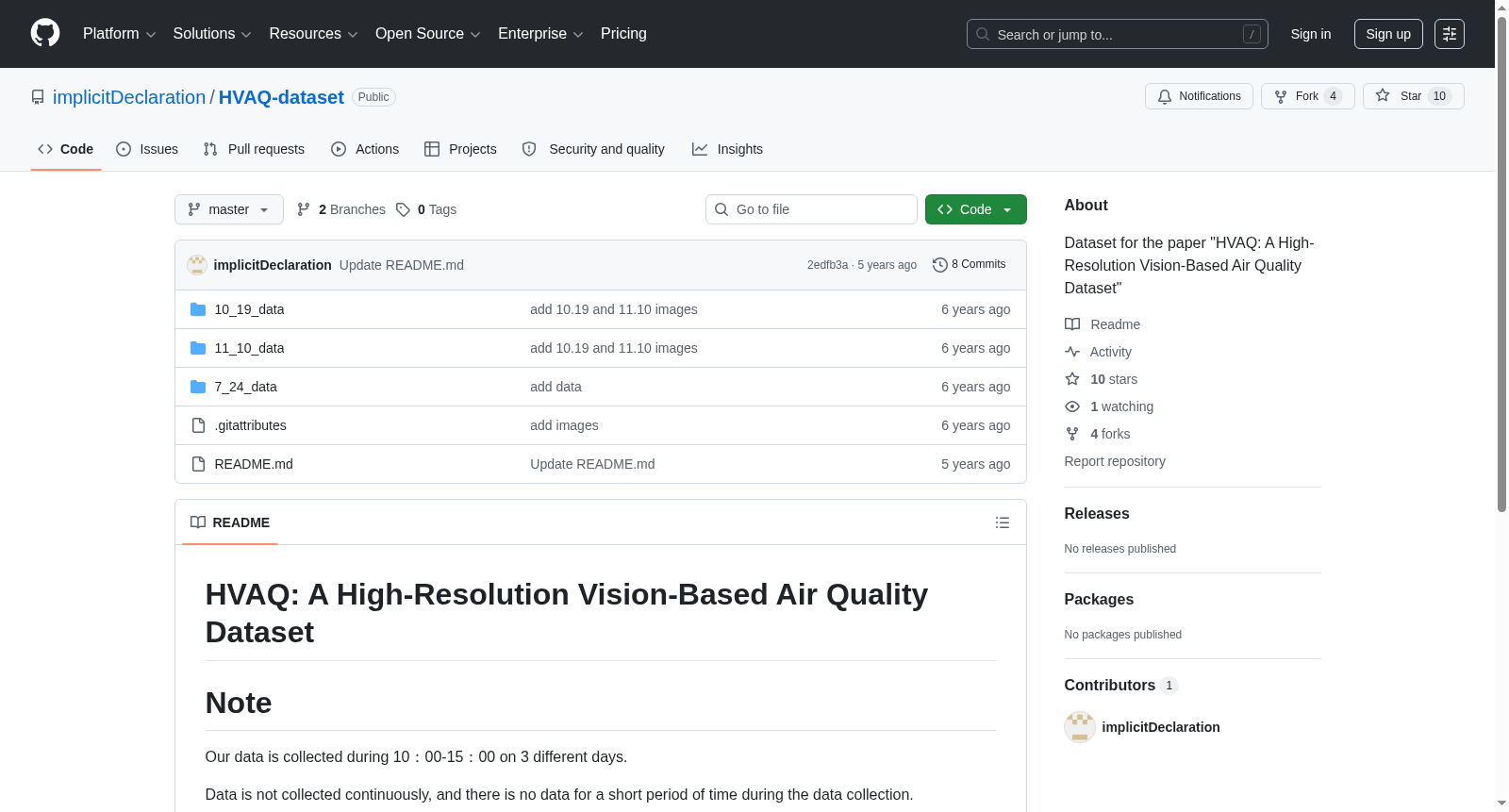This screenshot has height=812, width=1509.
Task: Open the 2edfb3a commit hash link
Action: coord(827,265)
